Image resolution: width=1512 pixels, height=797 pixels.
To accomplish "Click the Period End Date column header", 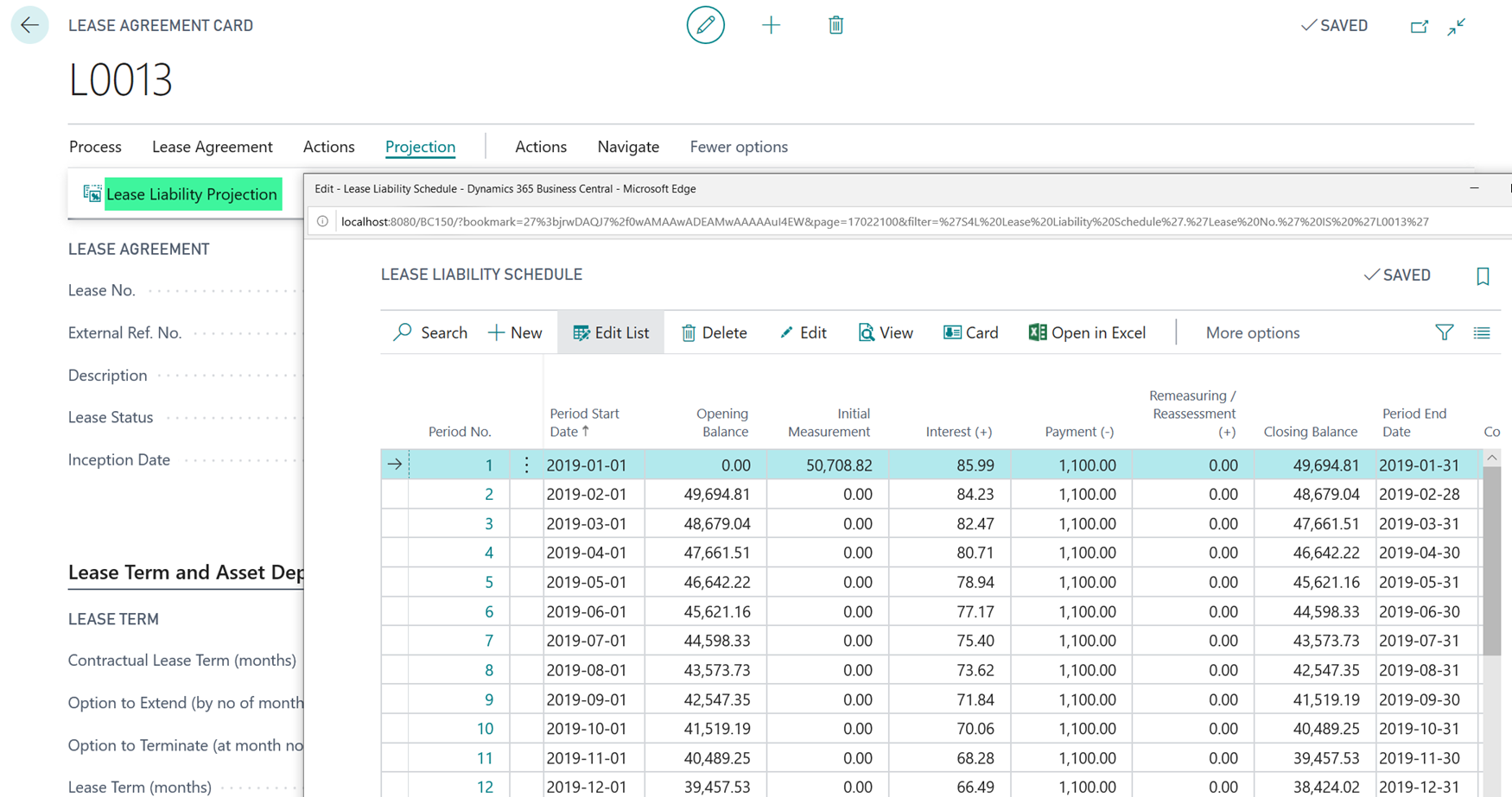I will coord(1414,422).
